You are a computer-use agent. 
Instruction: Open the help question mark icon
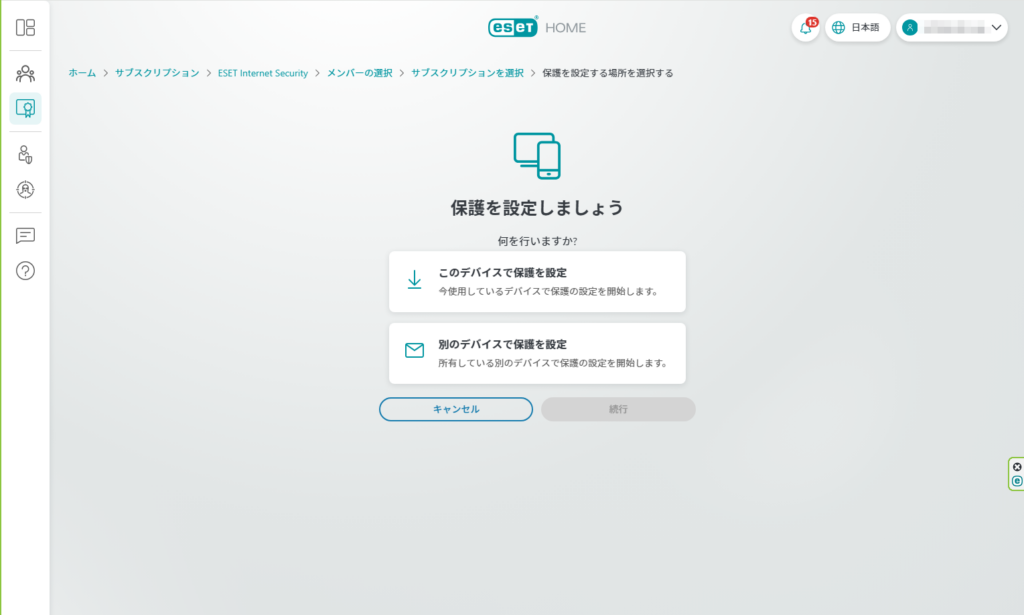coord(25,271)
